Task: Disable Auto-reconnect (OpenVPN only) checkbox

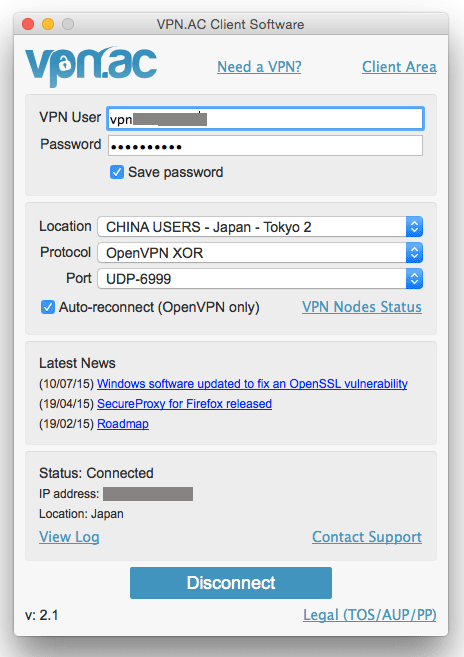Action: click(48, 307)
